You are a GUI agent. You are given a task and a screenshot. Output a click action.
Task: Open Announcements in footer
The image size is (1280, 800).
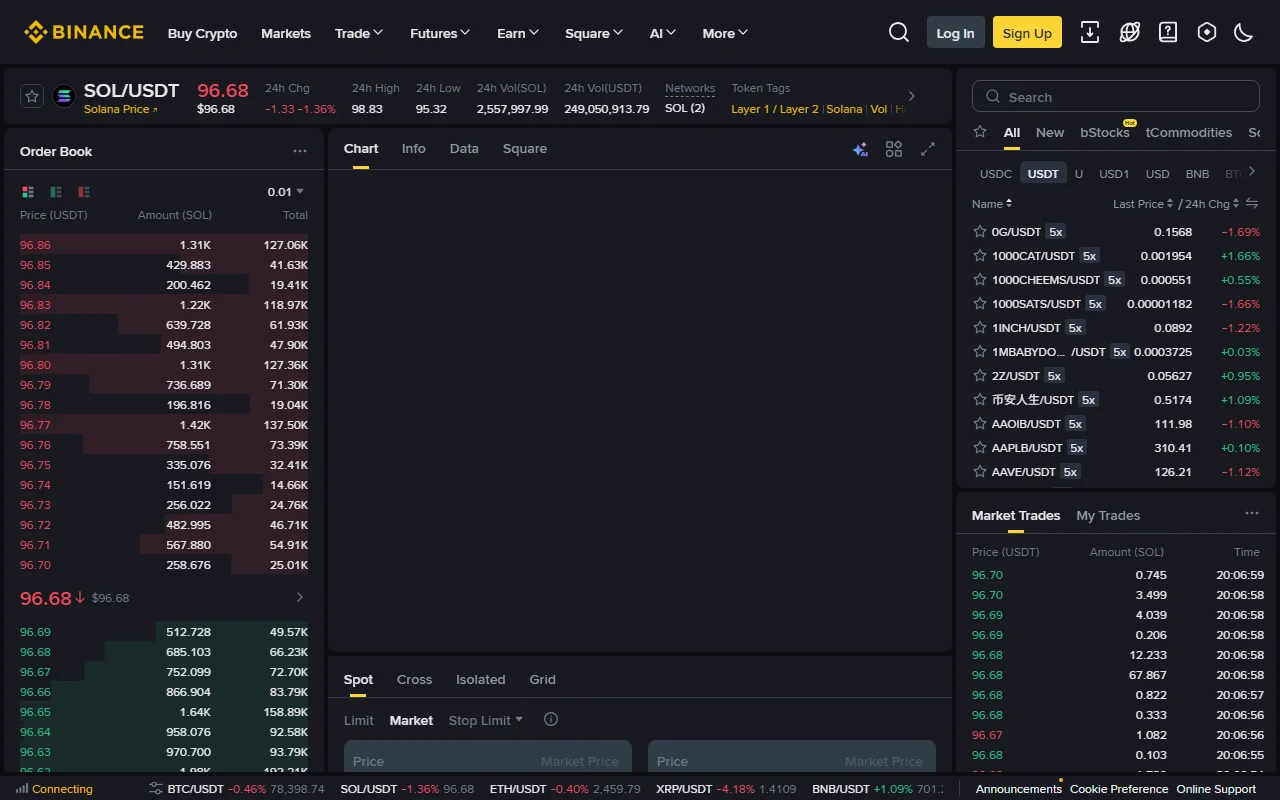pos(1018,788)
